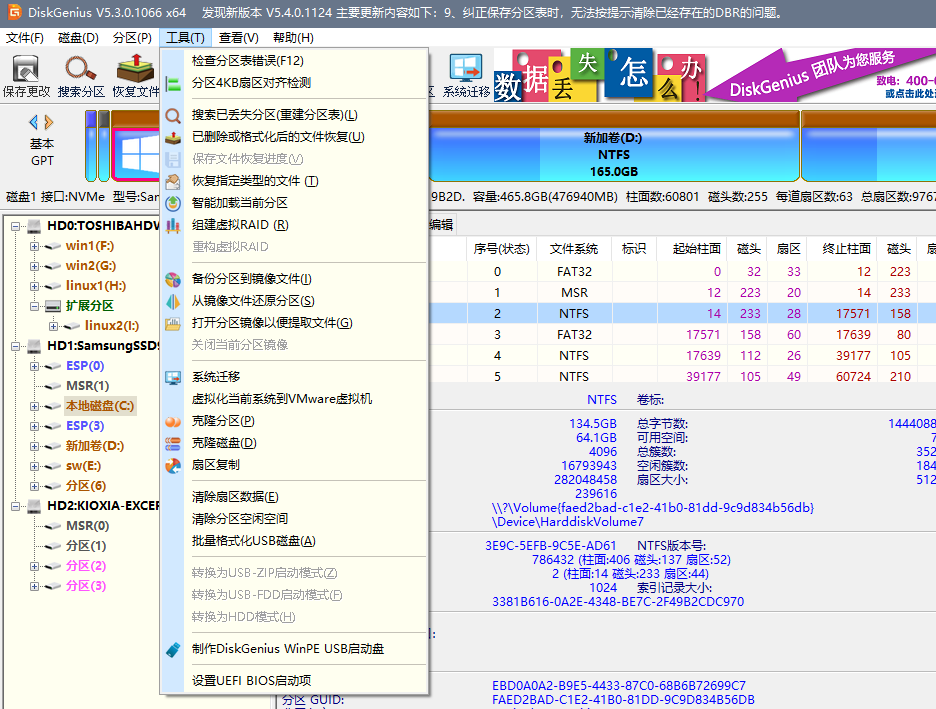The image size is (936, 709).
Task: Click monitor icon beside 系统迁移 menu entry
Action: [x=173, y=377]
